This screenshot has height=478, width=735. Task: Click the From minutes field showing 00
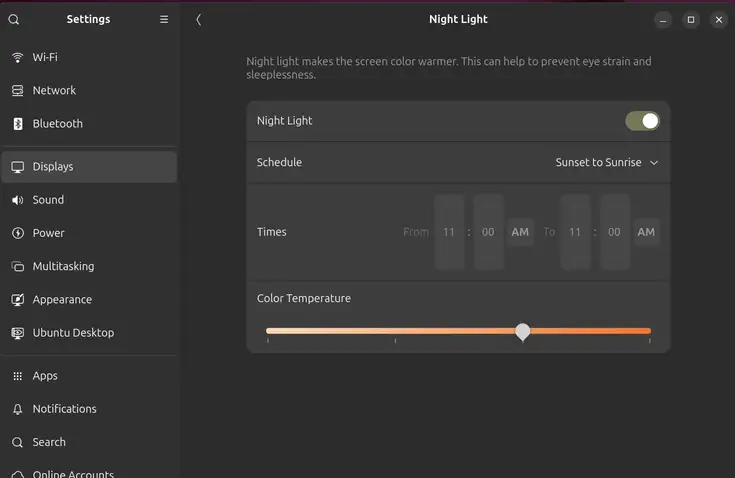tap(488, 232)
